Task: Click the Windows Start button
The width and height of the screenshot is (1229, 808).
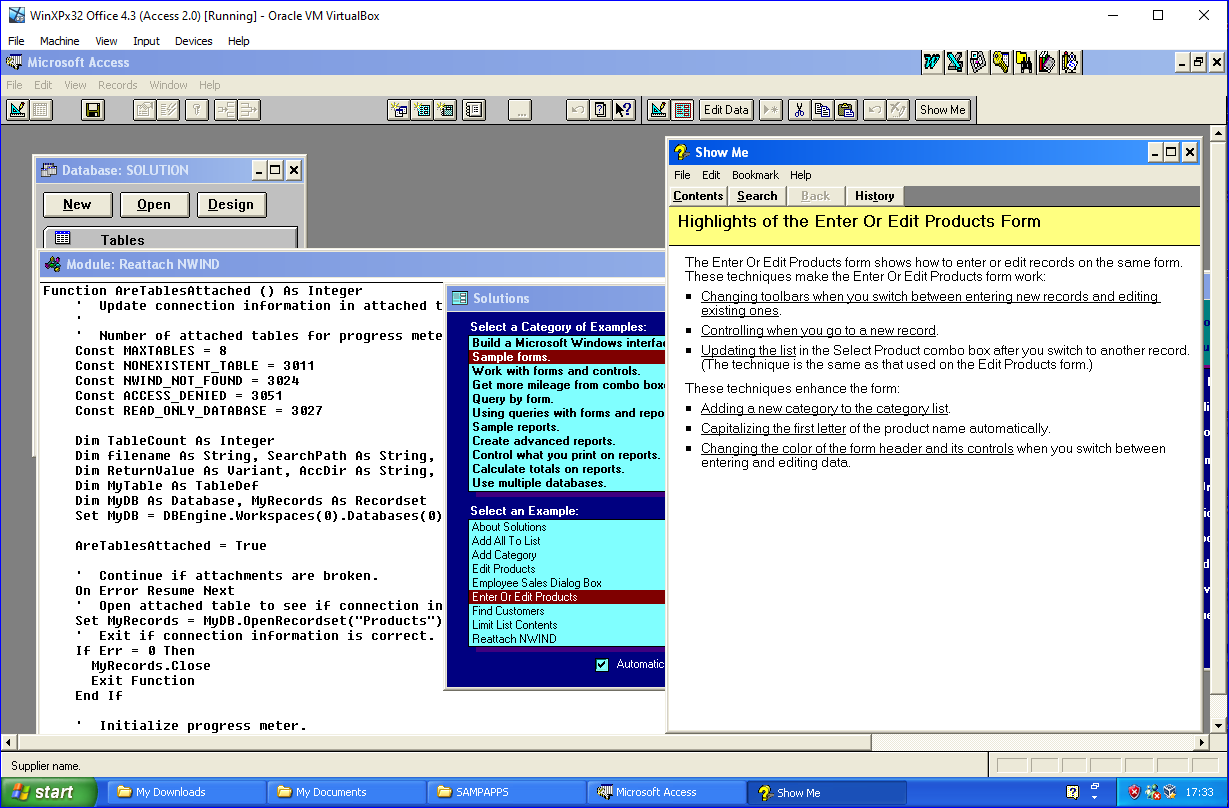Action: (x=48, y=792)
